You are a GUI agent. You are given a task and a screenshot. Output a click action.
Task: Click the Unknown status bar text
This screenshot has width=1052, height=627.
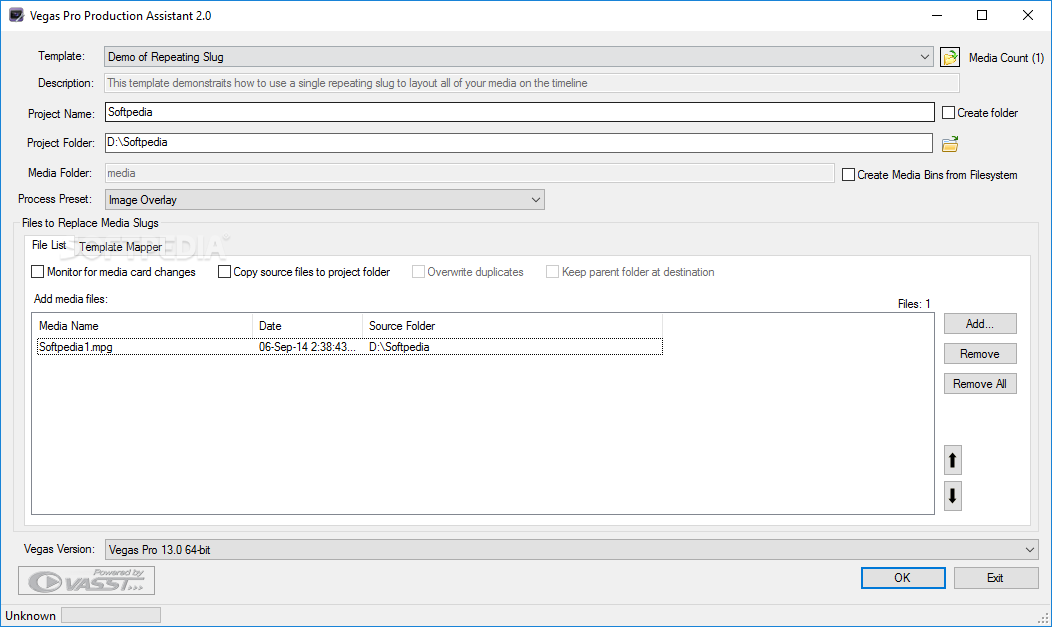(30, 616)
